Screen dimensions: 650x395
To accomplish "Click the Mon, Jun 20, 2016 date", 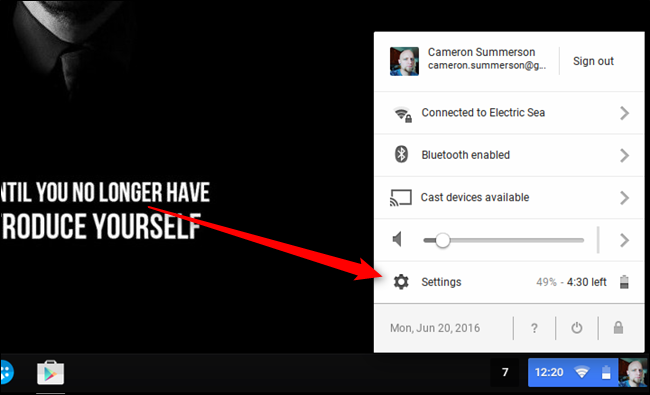I will point(435,328).
